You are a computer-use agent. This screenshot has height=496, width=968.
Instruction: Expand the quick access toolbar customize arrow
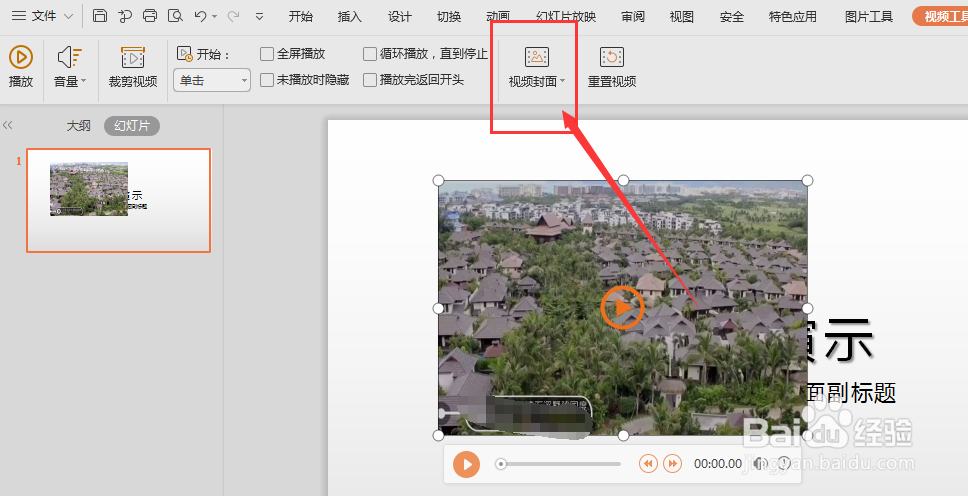259,17
